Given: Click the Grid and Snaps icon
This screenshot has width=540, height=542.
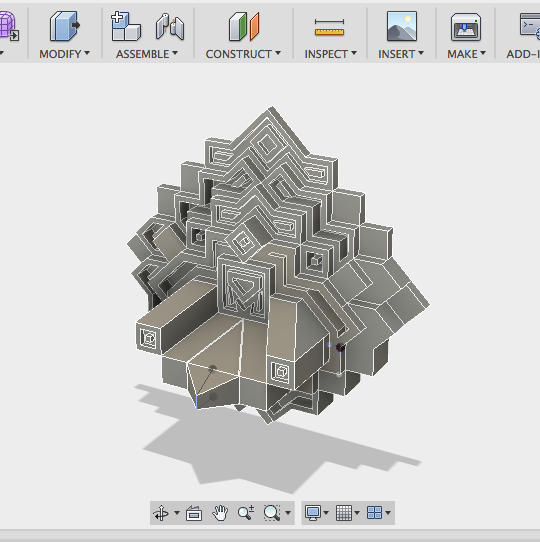Looking at the screenshot, I should click(x=344, y=513).
